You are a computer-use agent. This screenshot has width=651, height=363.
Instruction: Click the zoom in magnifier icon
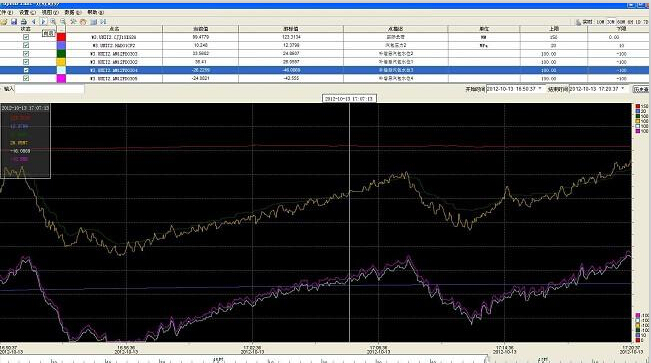53,22
